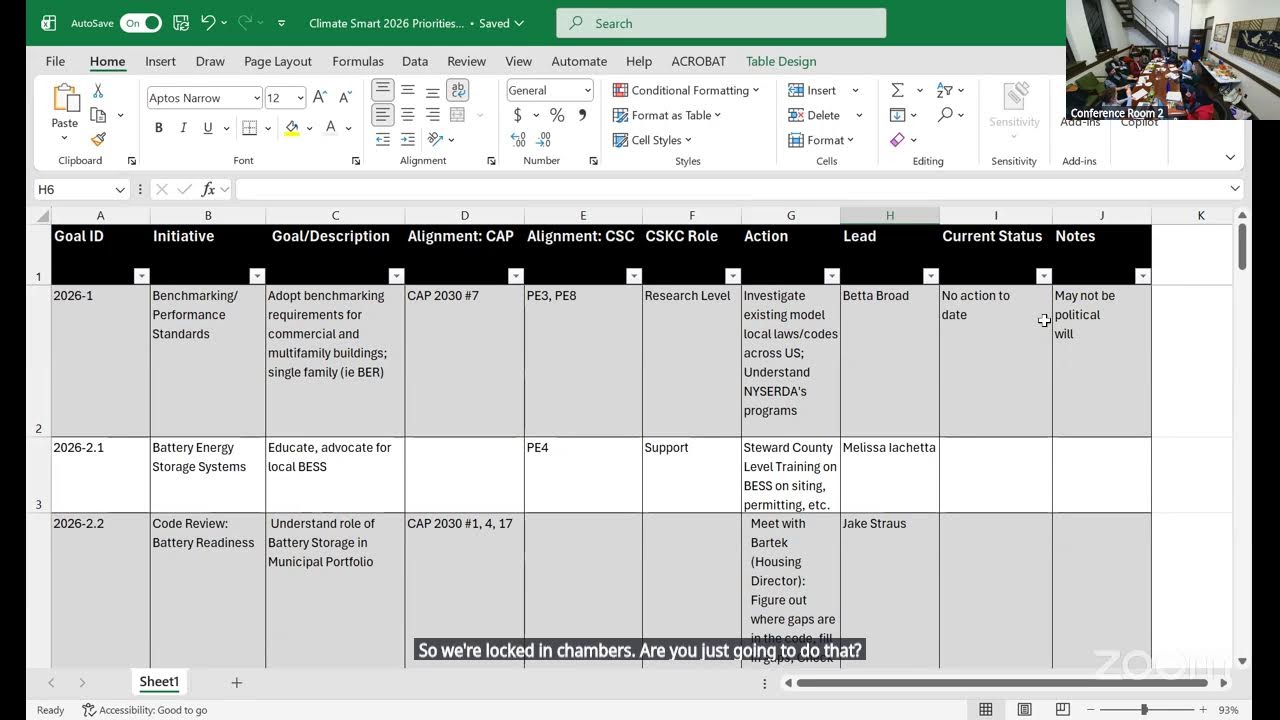Toggle the AutoSave switch
1280x720 pixels.
click(141, 22)
